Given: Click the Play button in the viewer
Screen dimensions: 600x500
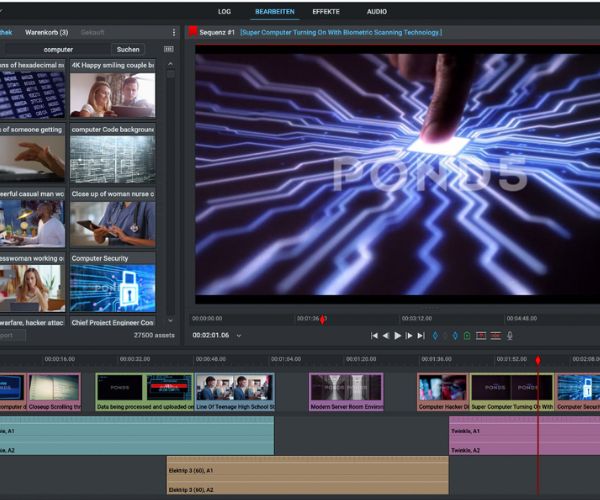Looking at the screenshot, I should tap(398, 336).
